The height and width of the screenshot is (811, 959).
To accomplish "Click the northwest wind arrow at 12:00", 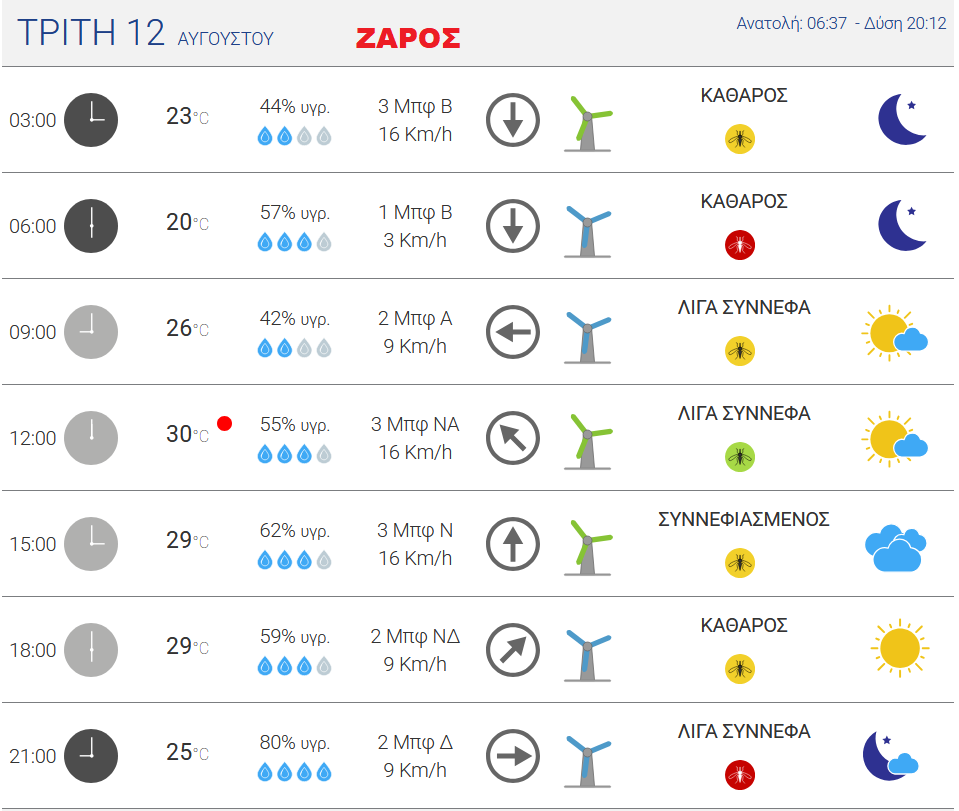I will coord(513,438).
